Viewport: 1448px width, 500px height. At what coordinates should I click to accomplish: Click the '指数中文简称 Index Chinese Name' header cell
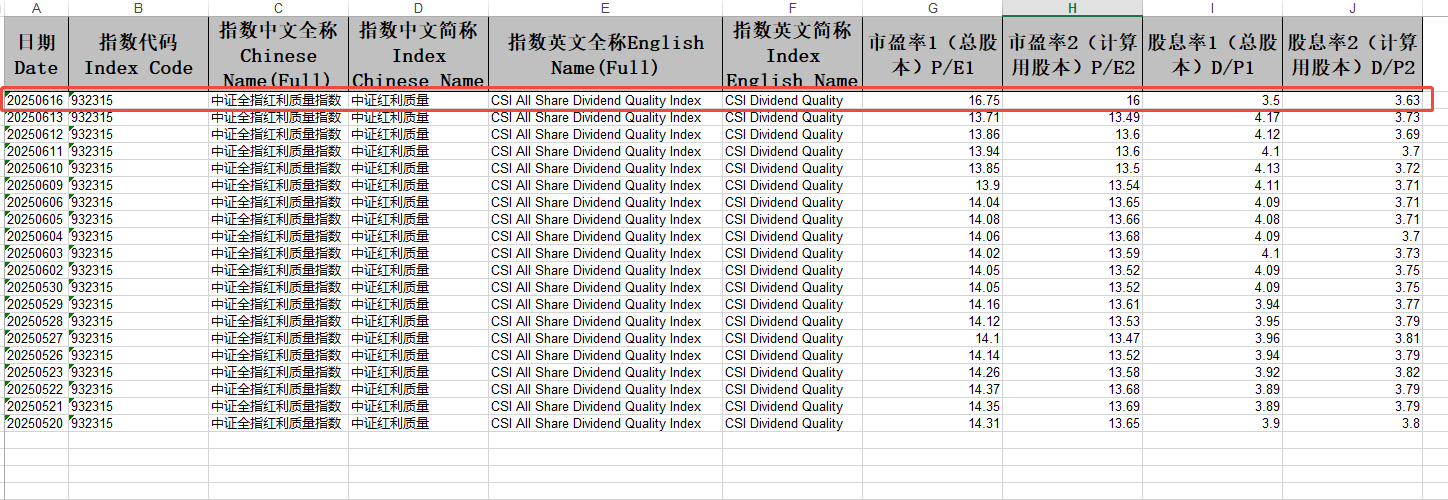418,52
